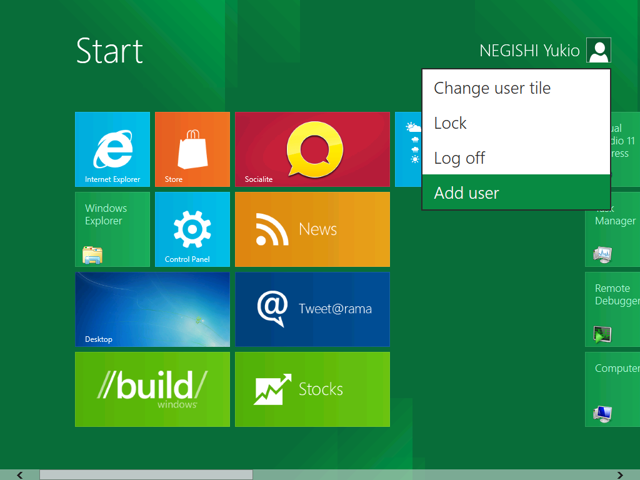640x480 pixels.
Task: Click the horizontal scrollbar thumb
Action: [x=146, y=475]
